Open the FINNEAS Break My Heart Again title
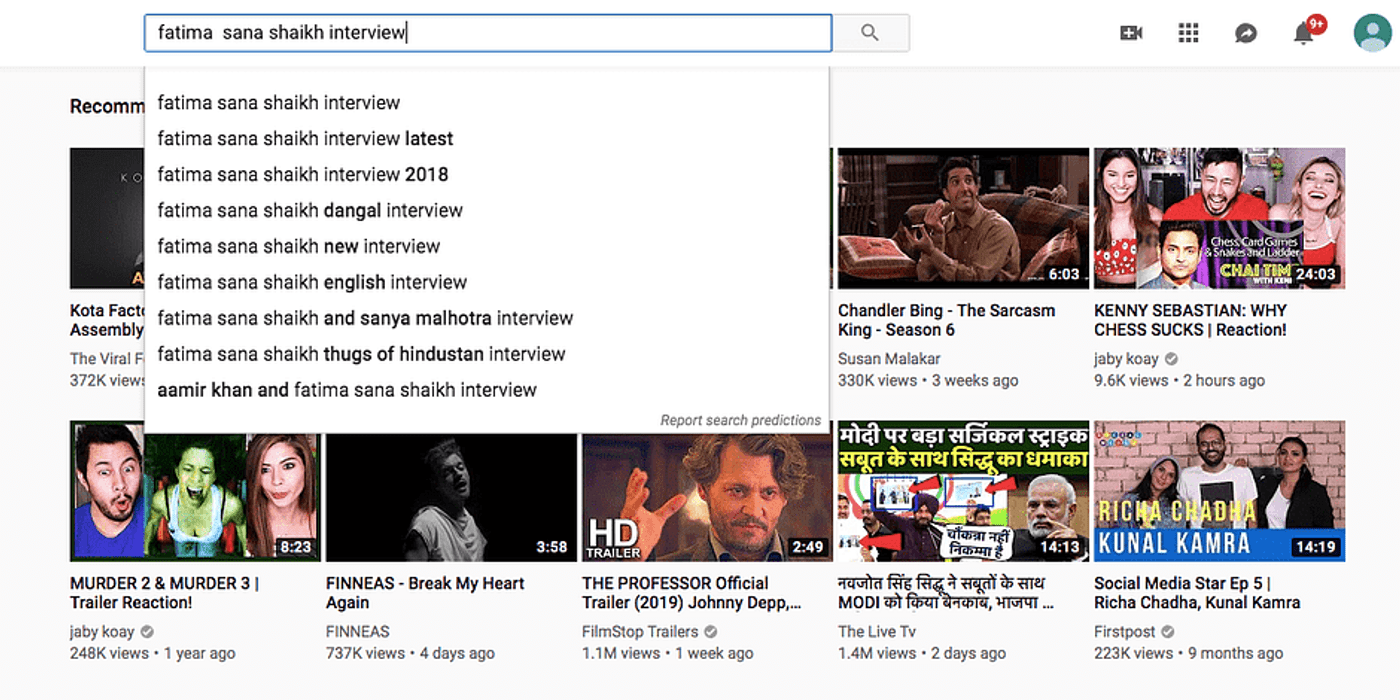 (x=425, y=593)
